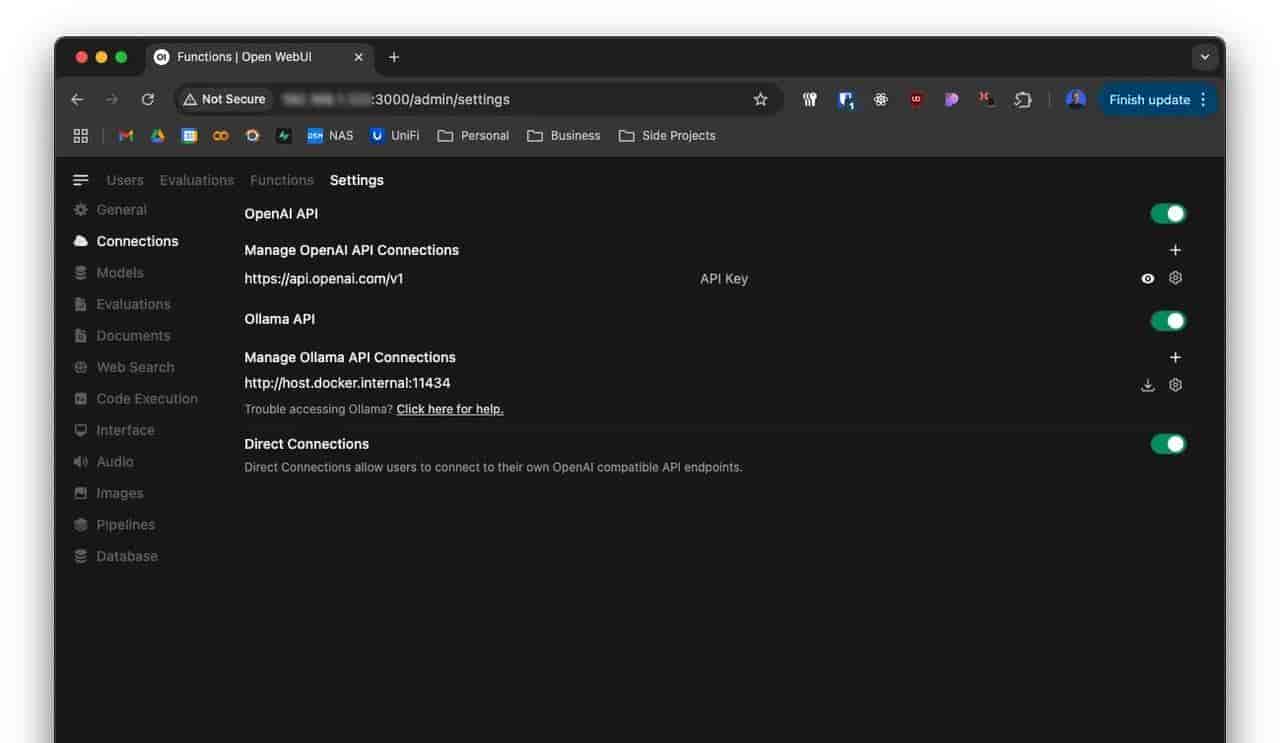Open Interface settings
1280x743 pixels.
point(114,430)
